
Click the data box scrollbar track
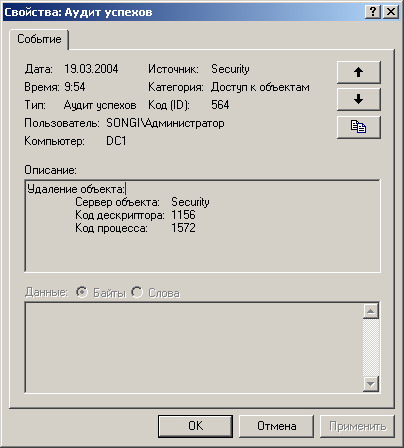pyautogui.click(x=371, y=348)
